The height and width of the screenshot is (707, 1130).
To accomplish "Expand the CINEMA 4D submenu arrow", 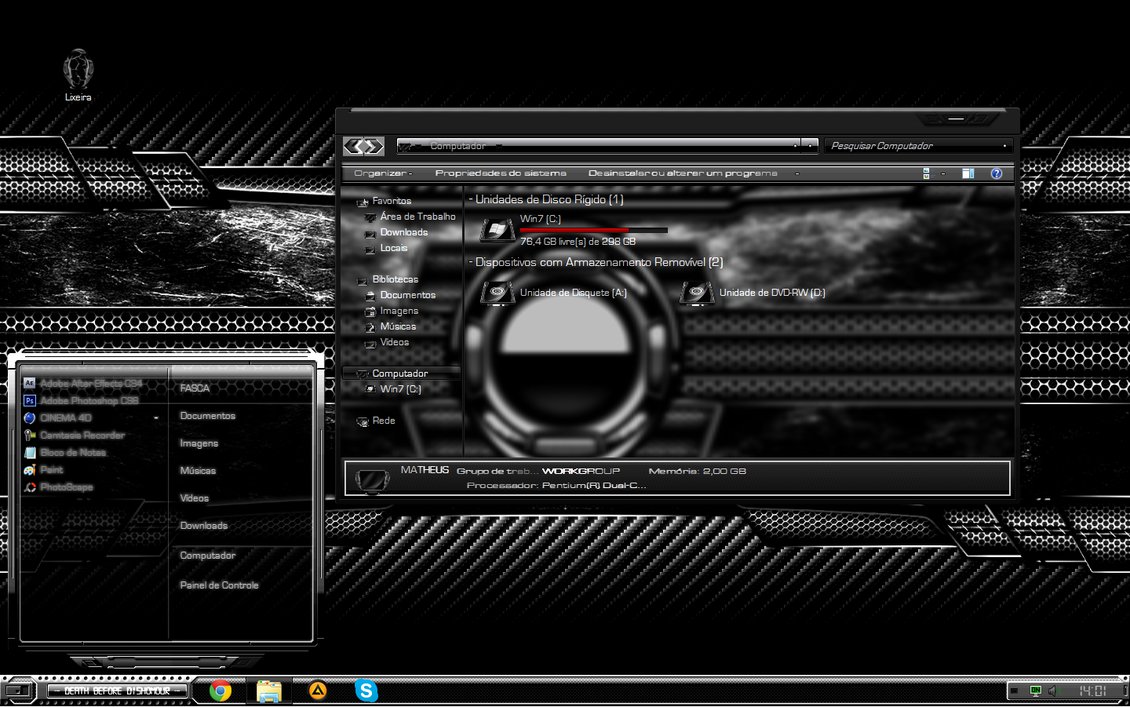I will [156, 418].
